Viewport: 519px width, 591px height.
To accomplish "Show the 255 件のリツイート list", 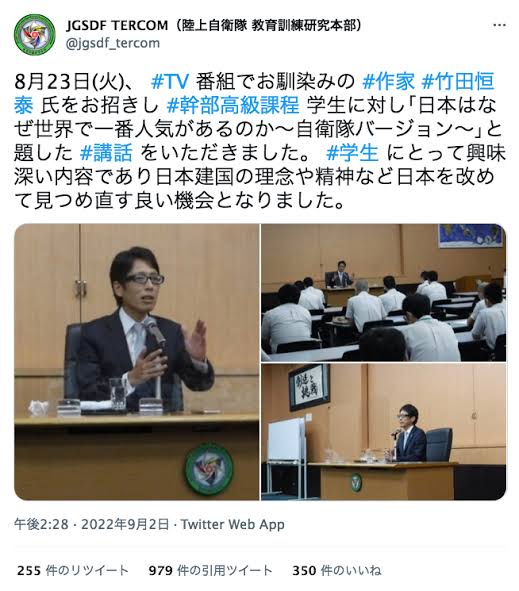I will coord(72,570).
